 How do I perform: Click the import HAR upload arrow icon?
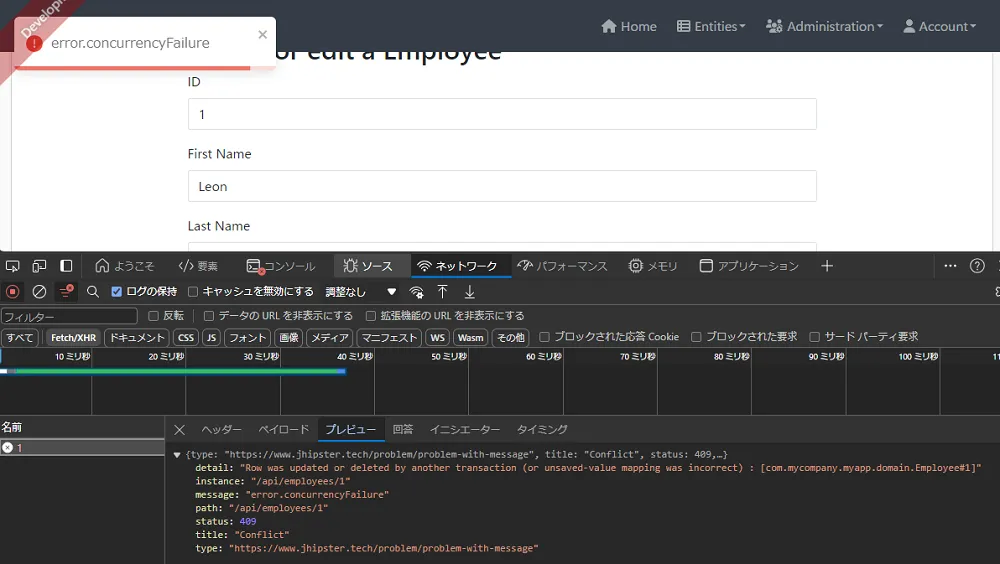pos(442,292)
